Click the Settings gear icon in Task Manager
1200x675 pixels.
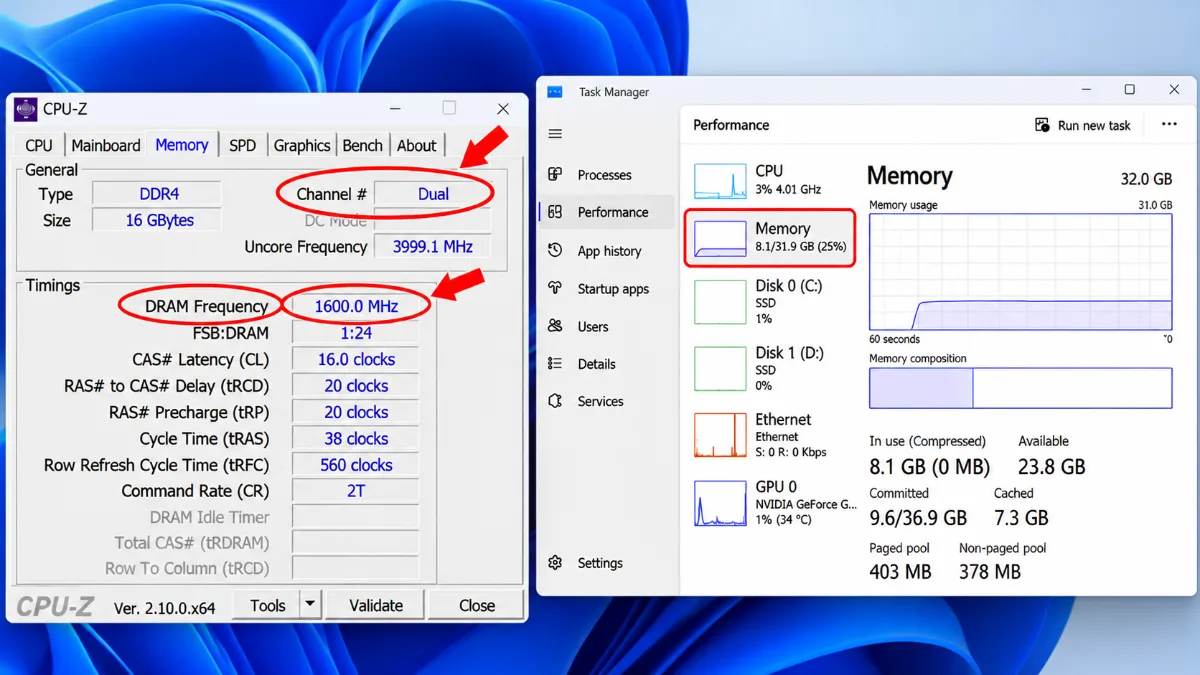[x=556, y=563]
